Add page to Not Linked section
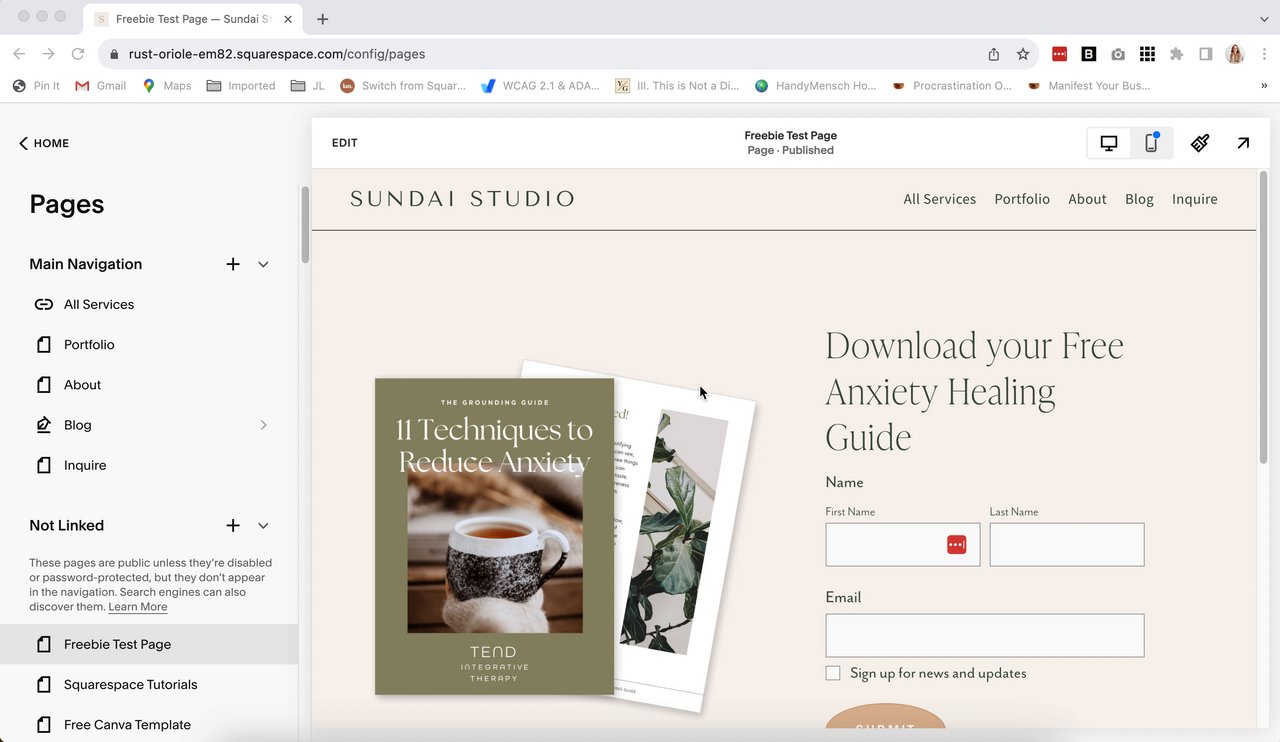Image resolution: width=1280 pixels, height=742 pixels. pos(233,525)
